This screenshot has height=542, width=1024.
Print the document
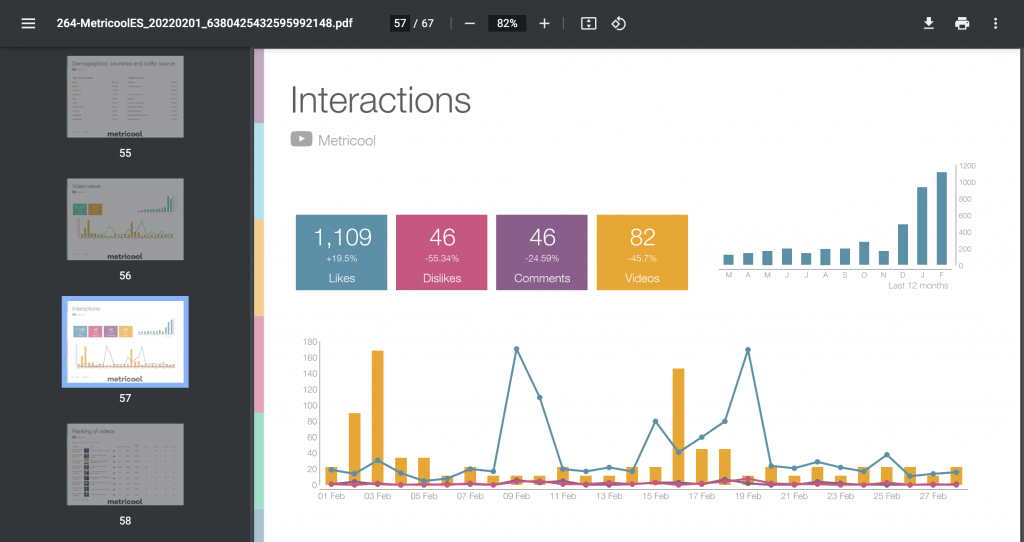[962, 24]
